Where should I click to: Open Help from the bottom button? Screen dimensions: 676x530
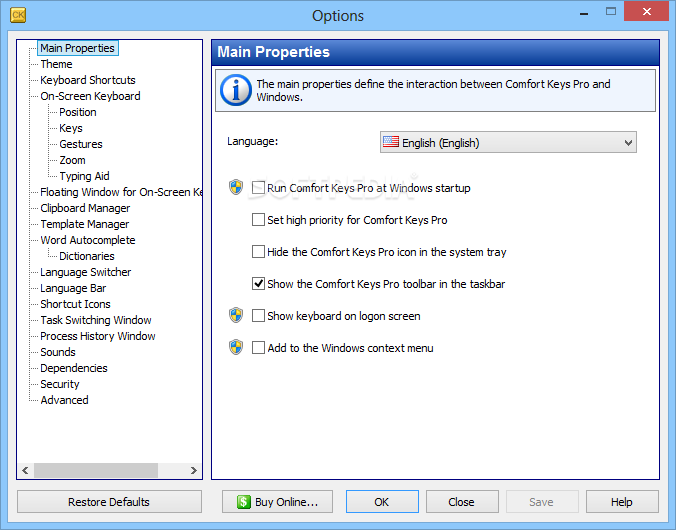click(622, 502)
